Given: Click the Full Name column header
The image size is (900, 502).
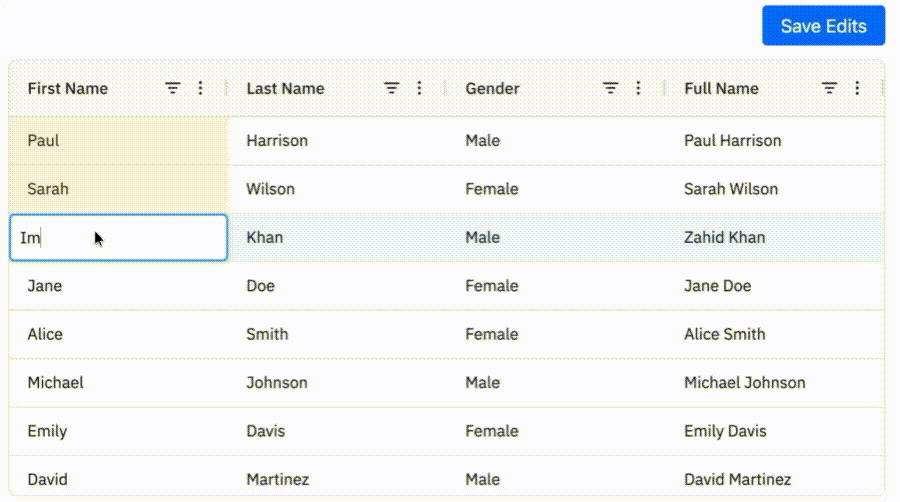Looking at the screenshot, I should coord(721,88).
